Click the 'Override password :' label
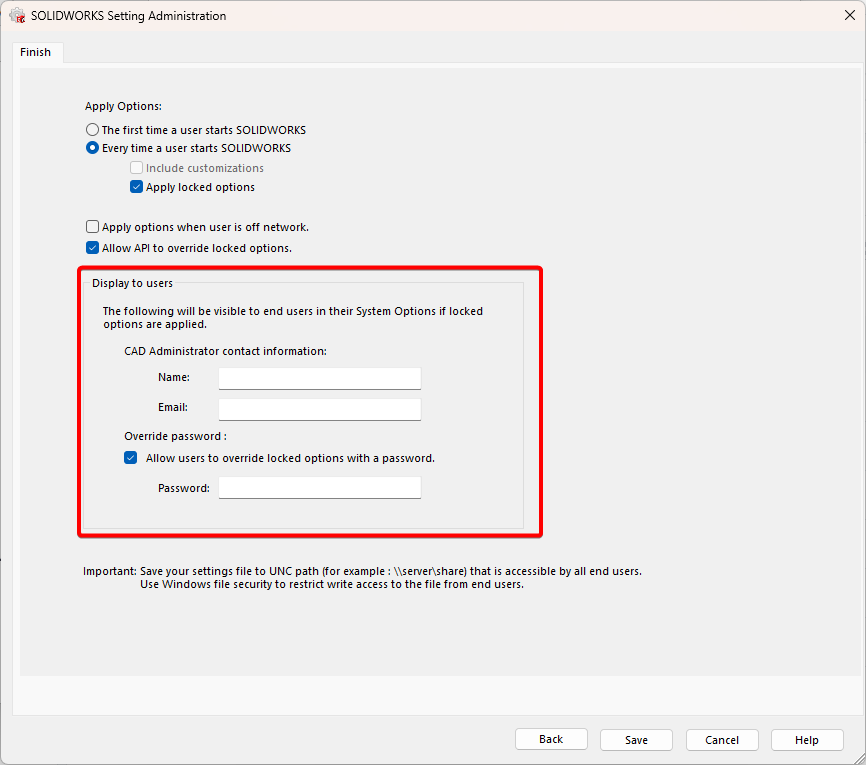The width and height of the screenshot is (866, 765). pyautogui.click(x=176, y=436)
